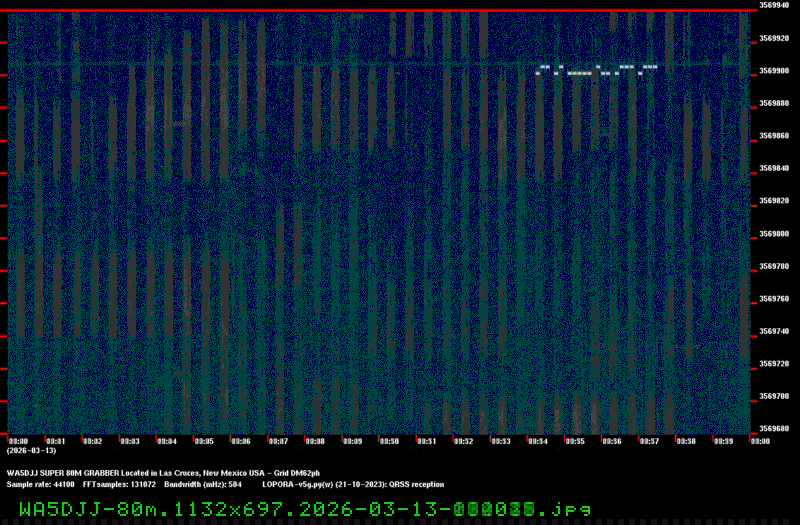This screenshot has width=800, height=525.
Task: Click the 00:09 time axis label
Action: [x=352, y=440]
